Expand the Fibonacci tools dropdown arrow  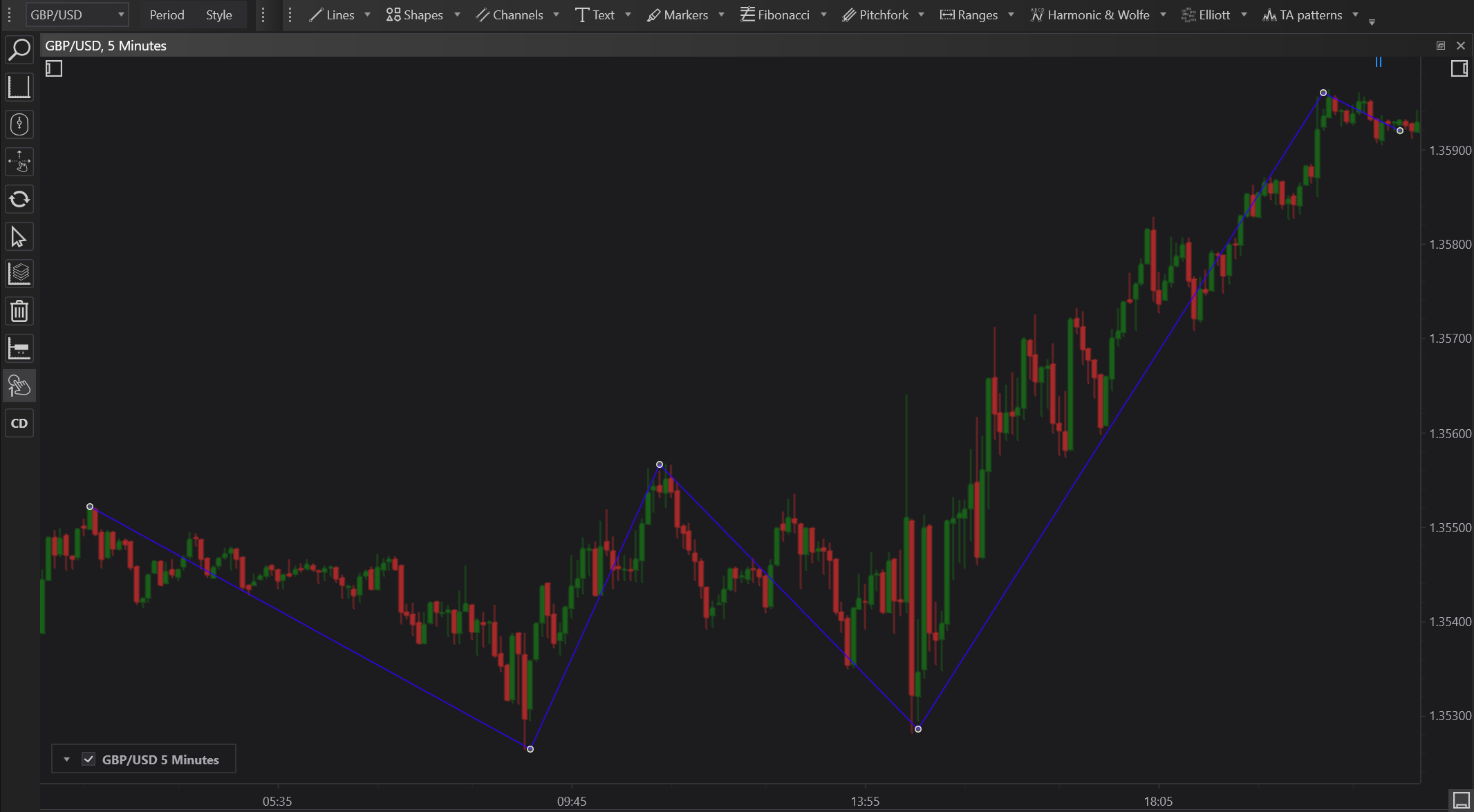[x=823, y=15]
